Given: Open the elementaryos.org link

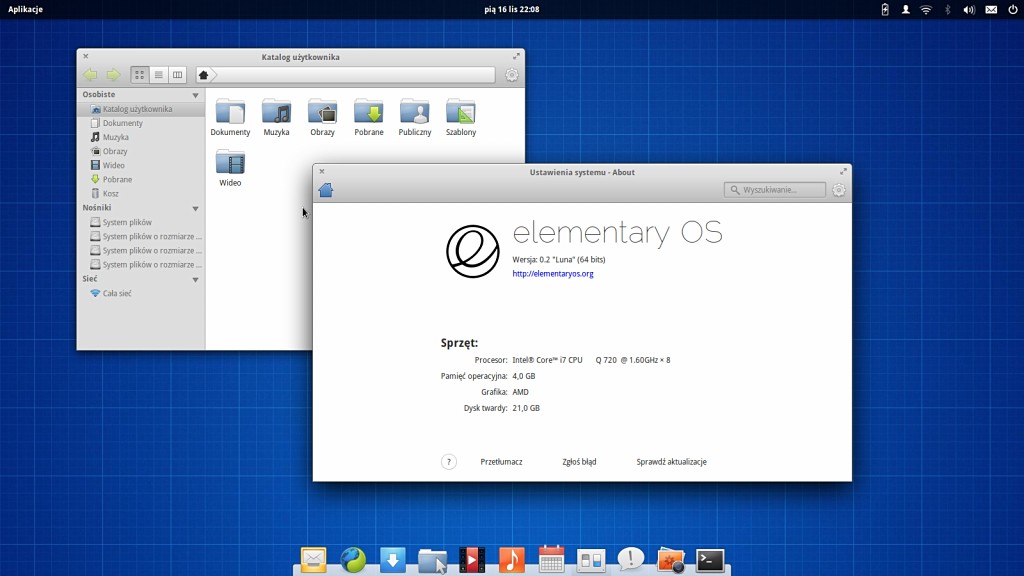Looking at the screenshot, I should [x=552, y=274].
